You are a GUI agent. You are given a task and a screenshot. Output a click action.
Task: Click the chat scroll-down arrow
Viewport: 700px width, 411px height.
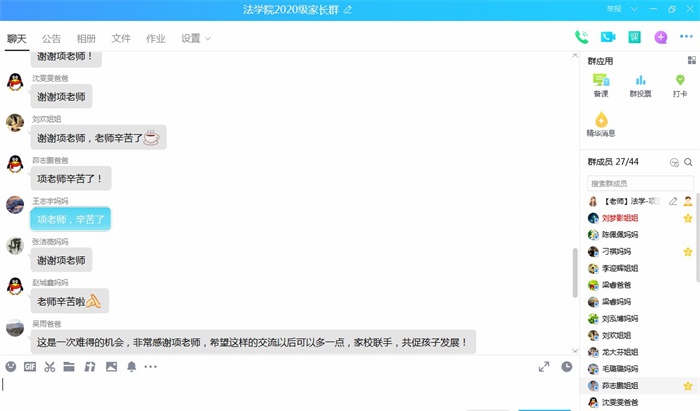pos(575,351)
